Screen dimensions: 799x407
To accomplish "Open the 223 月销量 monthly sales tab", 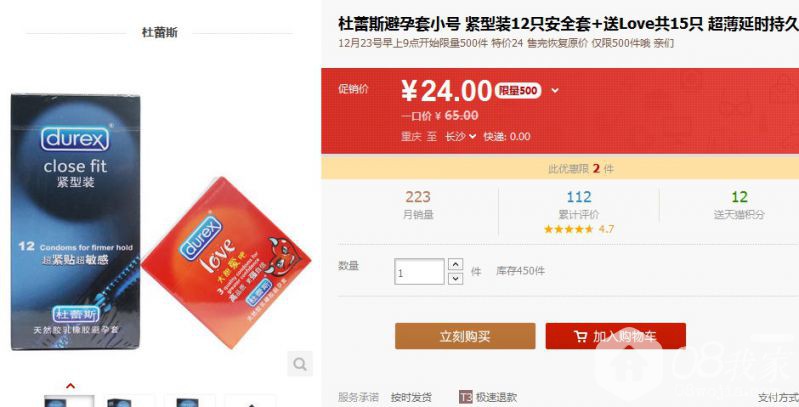I will coord(418,205).
